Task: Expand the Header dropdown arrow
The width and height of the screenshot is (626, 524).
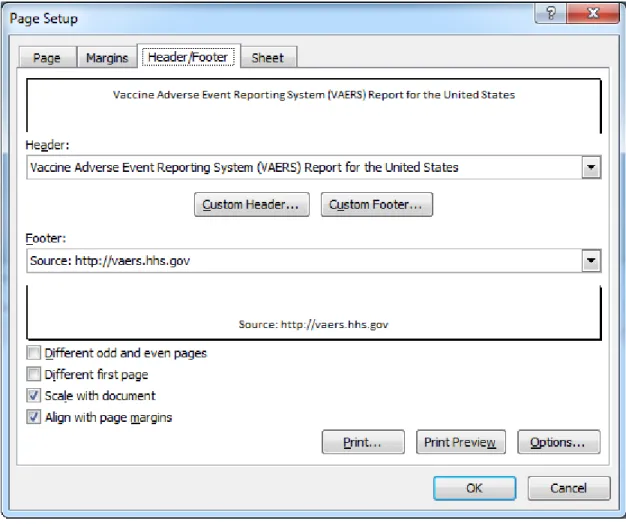Action: click(591, 167)
